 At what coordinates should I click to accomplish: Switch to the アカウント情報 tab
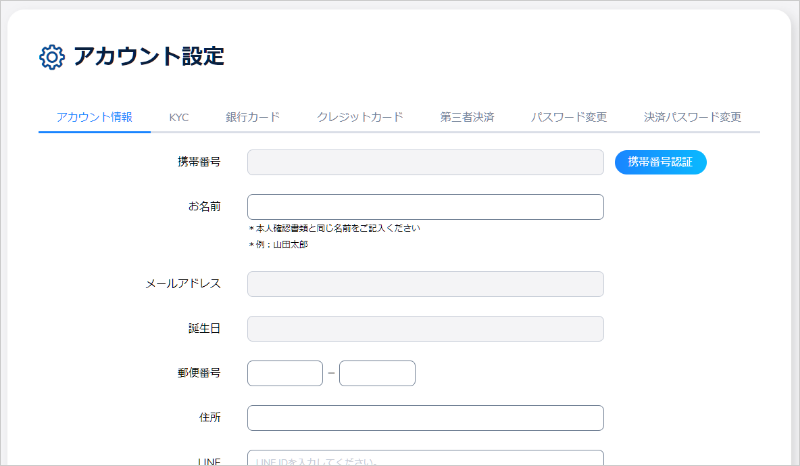coord(94,117)
